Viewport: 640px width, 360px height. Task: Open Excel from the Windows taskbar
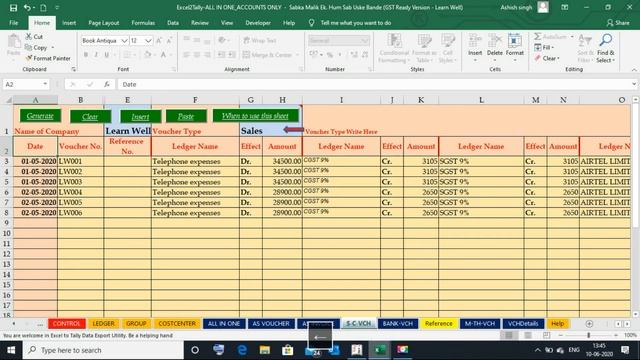pos(380,350)
